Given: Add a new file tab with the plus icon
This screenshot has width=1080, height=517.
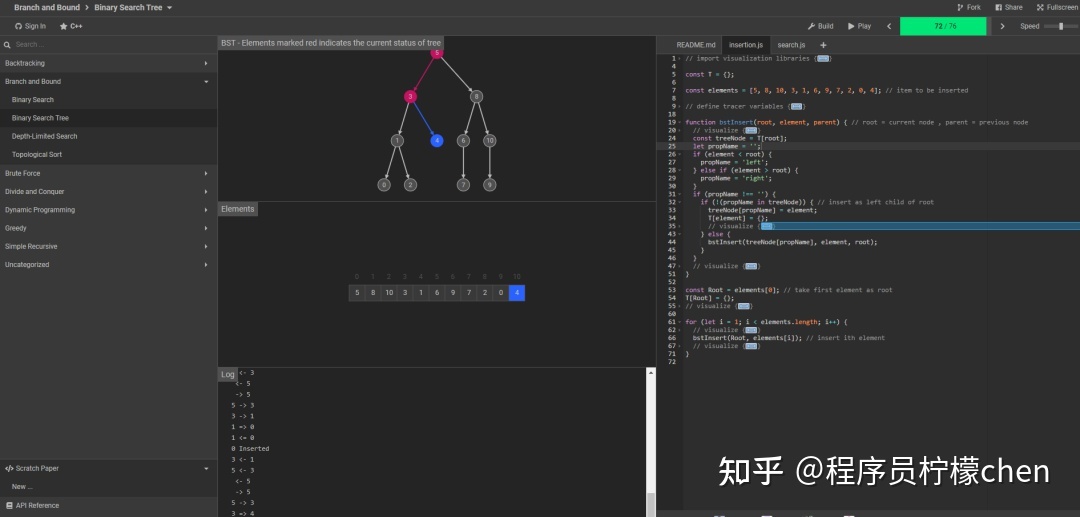Looking at the screenshot, I should (823, 45).
